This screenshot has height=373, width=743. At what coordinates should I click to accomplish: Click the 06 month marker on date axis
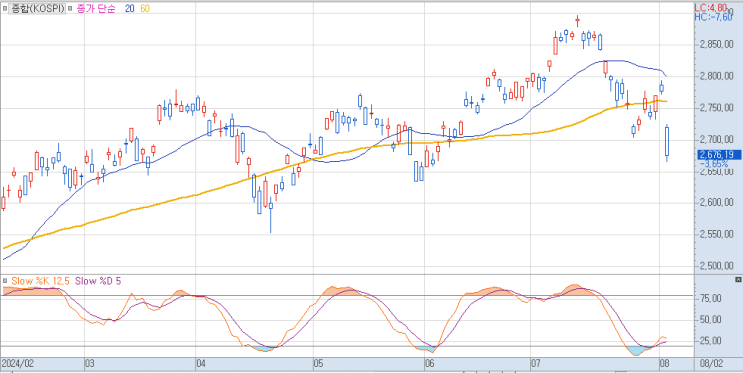coord(430,364)
